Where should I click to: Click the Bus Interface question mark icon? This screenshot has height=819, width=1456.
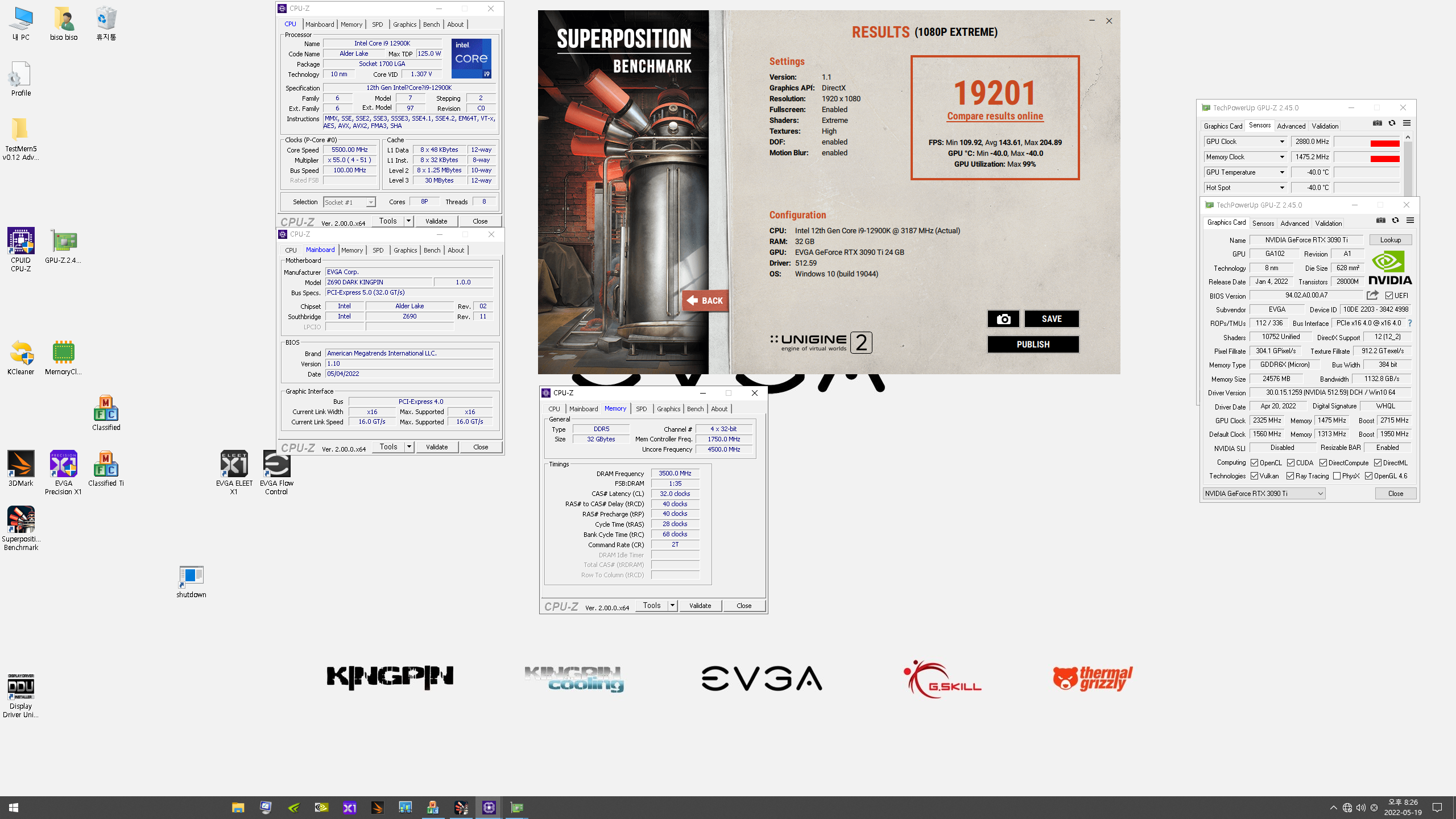[x=1410, y=323]
